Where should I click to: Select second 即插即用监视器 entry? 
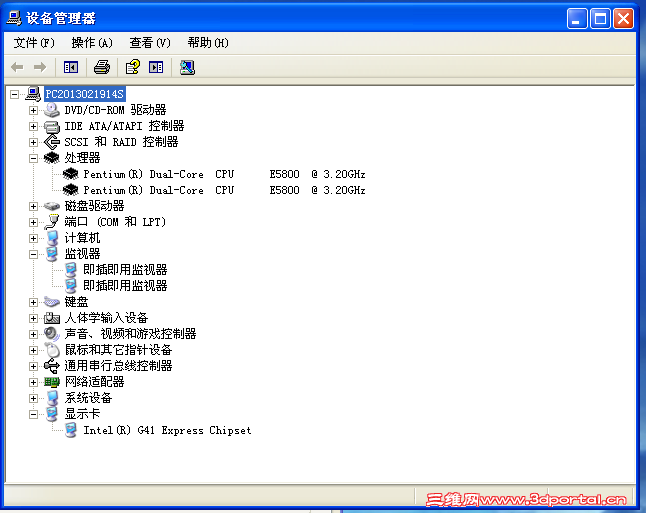[125, 286]
